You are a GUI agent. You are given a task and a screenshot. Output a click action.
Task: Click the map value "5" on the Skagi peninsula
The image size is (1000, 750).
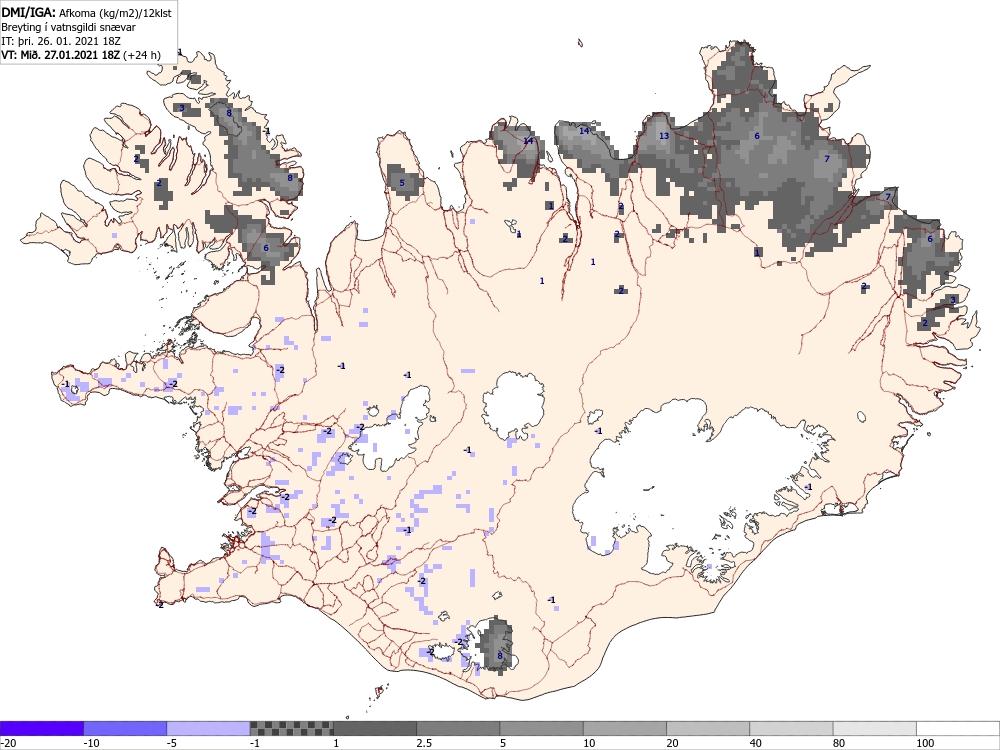[402, 183]
